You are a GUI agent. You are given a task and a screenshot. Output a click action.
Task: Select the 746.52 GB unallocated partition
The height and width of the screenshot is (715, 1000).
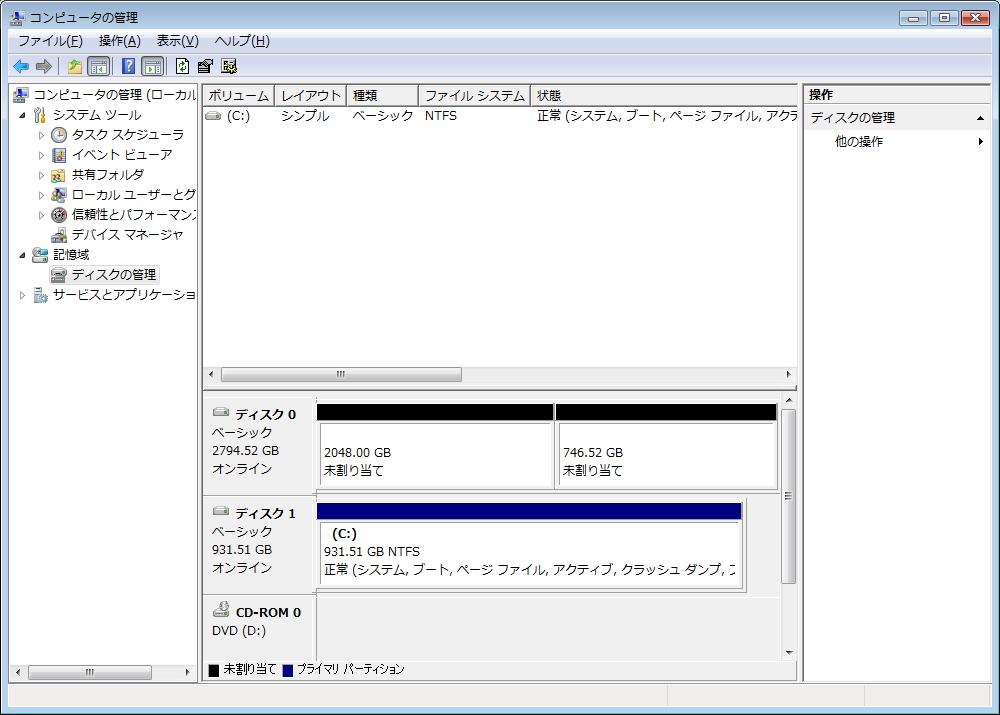666,446
